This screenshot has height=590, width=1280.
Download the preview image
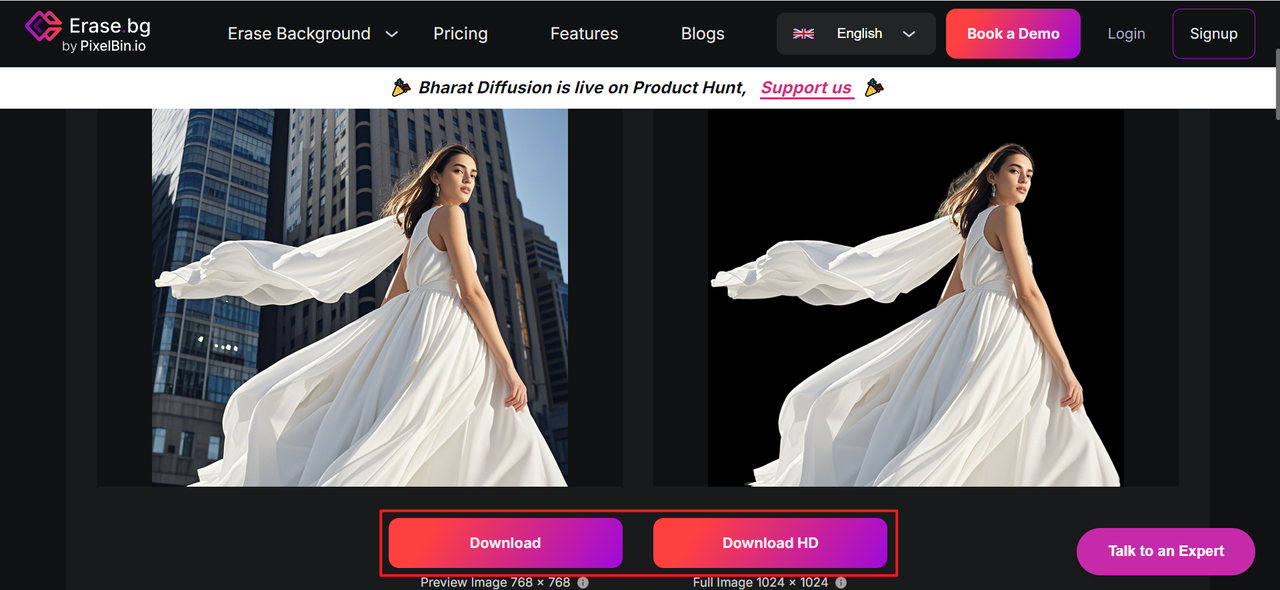[x=505, y=543]
